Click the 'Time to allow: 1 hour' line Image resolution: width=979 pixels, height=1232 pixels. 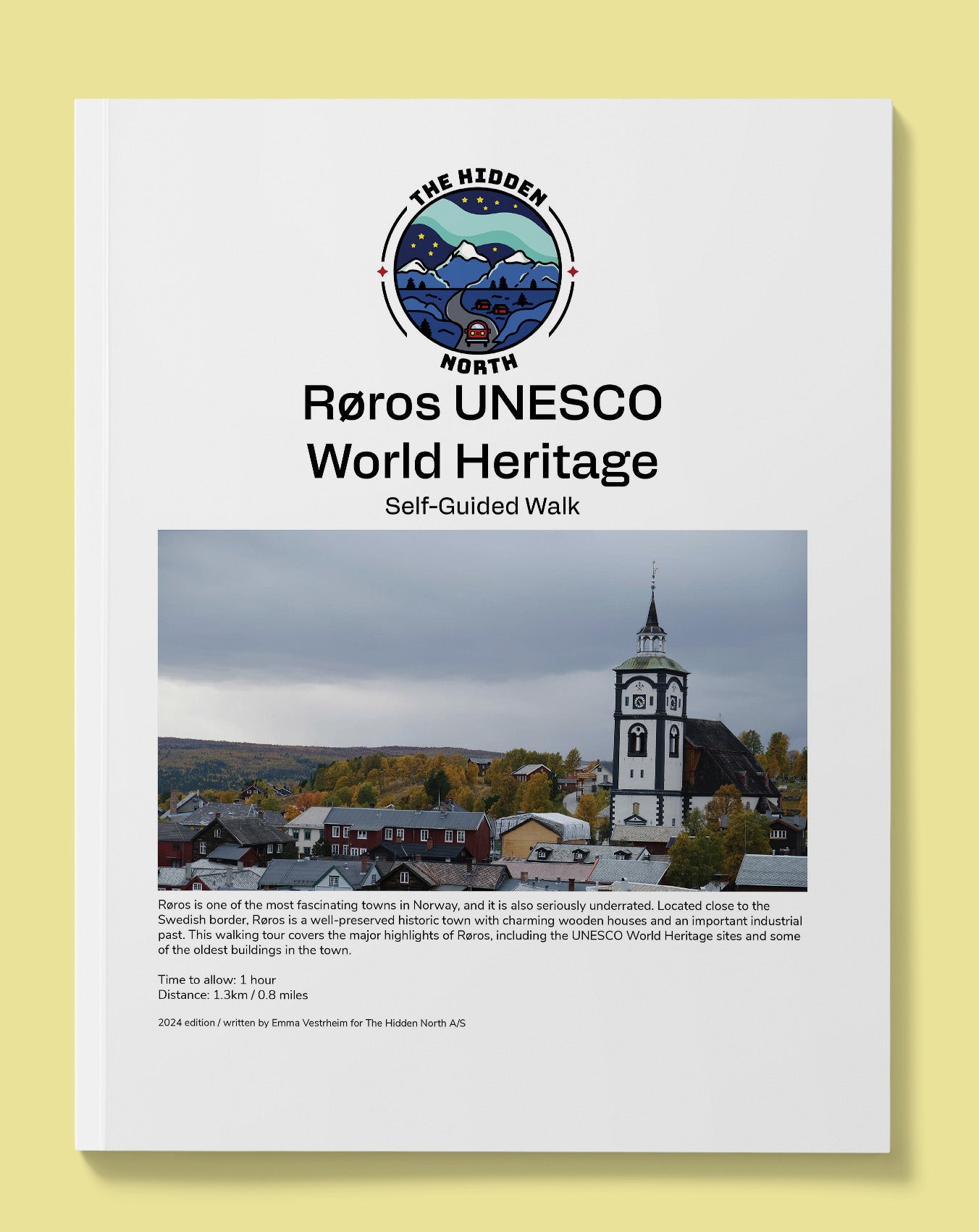(217, 979)
